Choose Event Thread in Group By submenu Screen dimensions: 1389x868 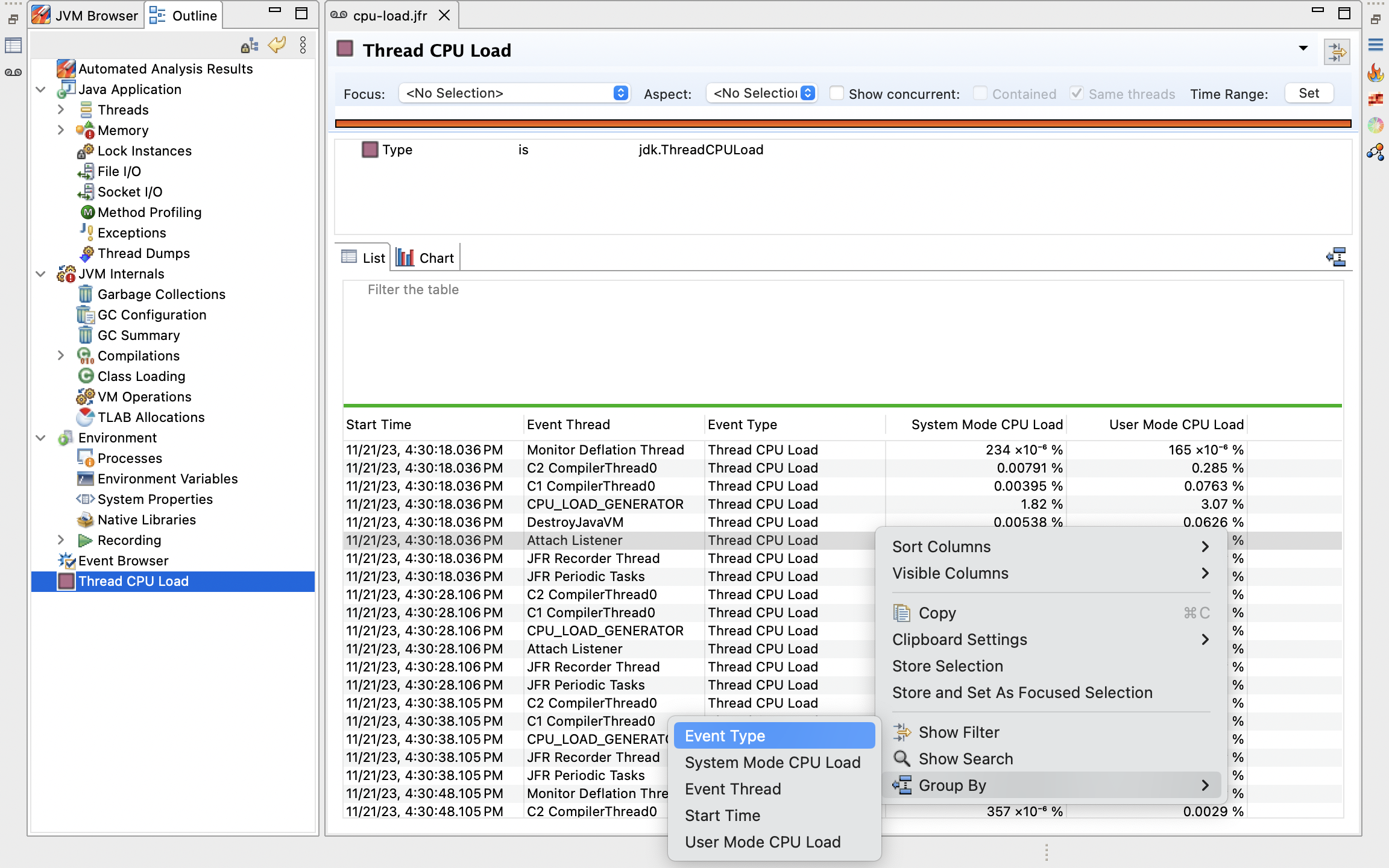coord(732,789)
